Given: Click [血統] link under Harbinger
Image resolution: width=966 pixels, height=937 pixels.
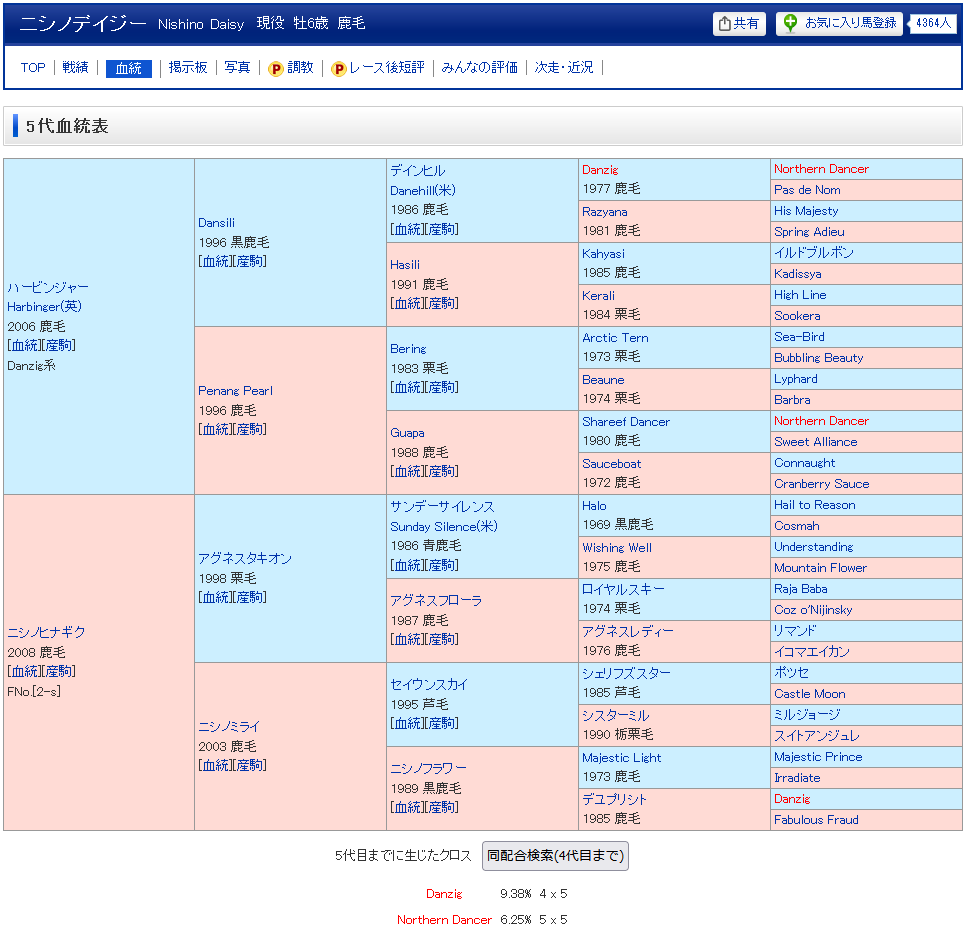Looking at the screenshot, I should (24, 346).
